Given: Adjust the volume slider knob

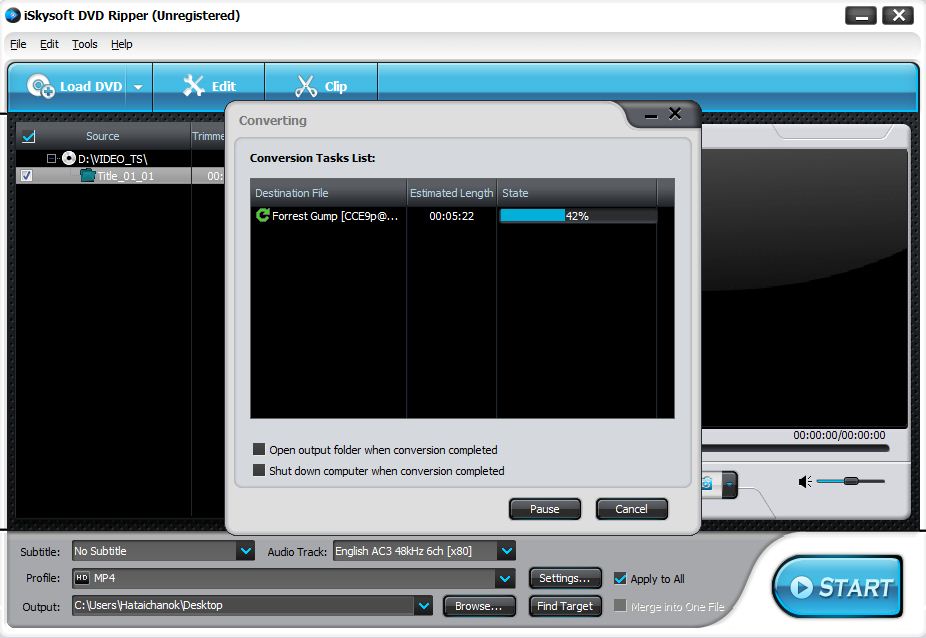Looking at the screenshot, I should click(x=851, y=481).
